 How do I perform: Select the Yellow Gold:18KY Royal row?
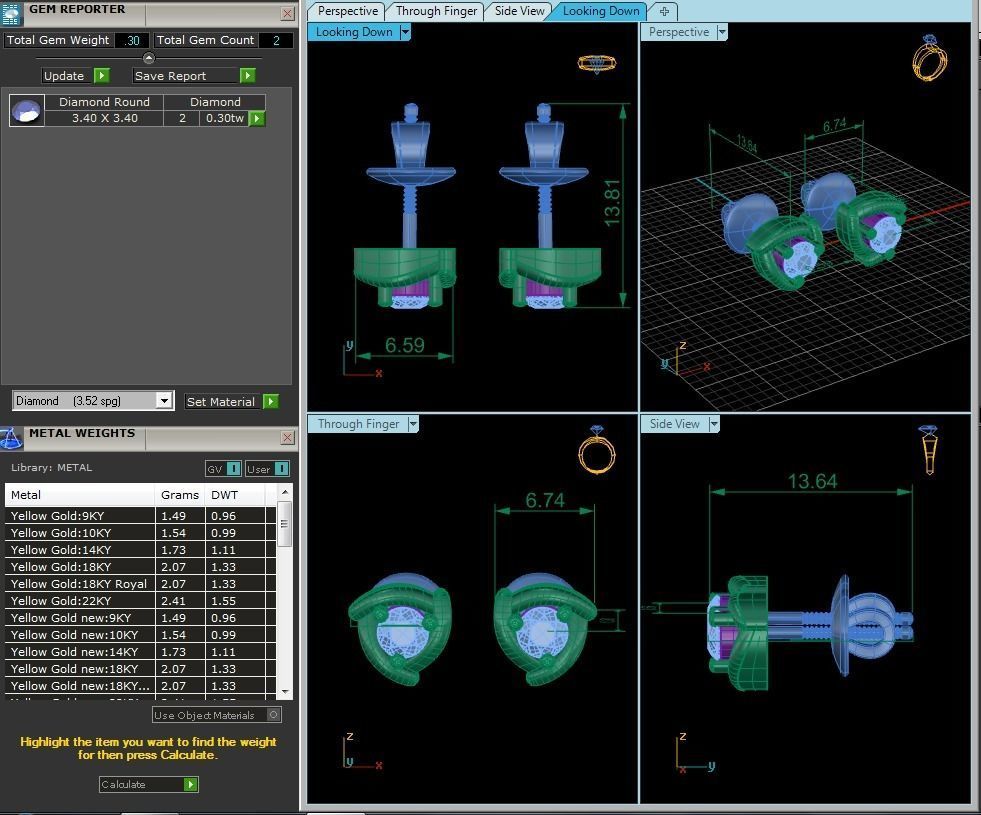pos(140,583)
